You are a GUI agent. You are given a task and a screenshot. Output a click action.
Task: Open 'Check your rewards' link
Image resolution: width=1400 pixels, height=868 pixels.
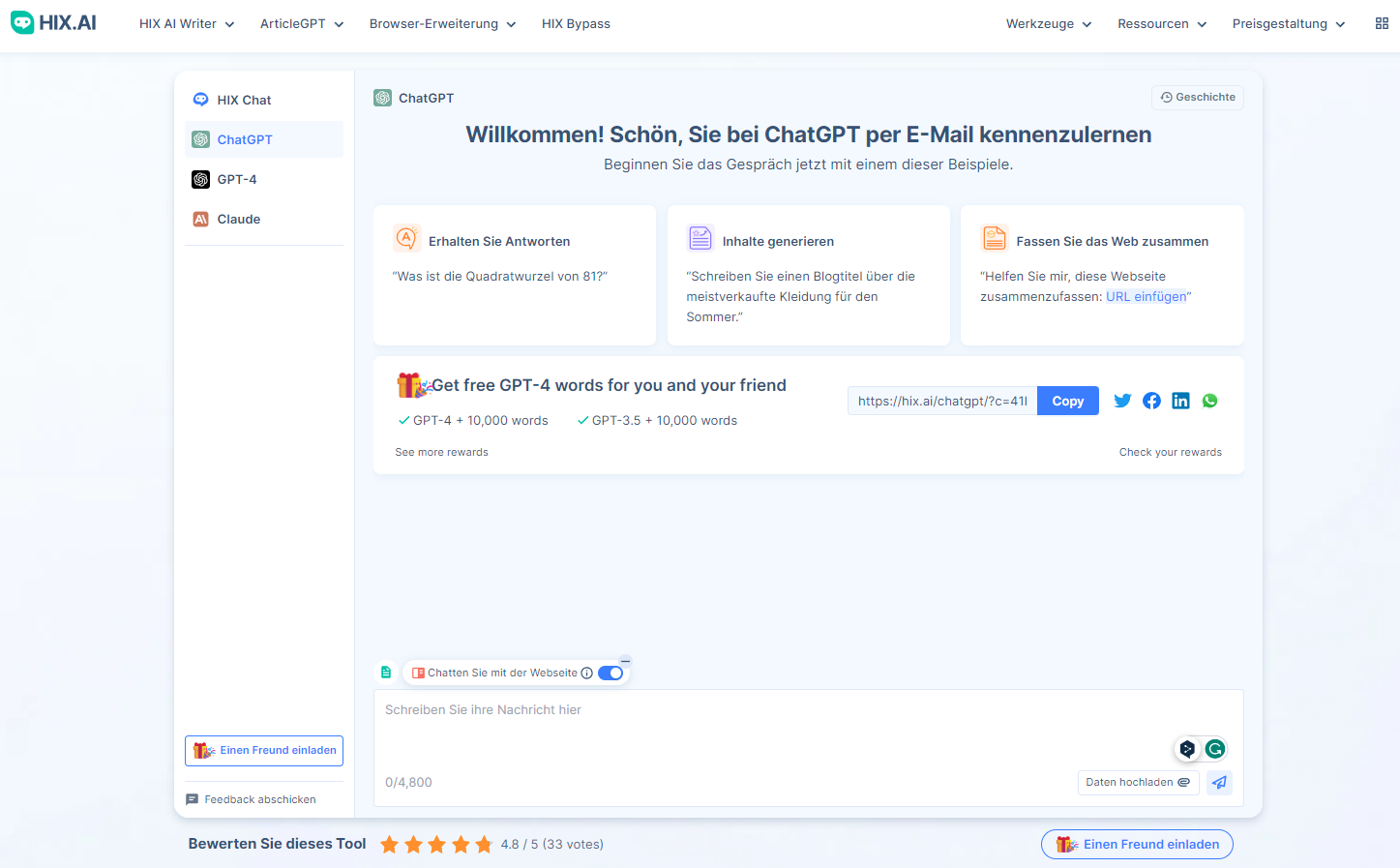(x=1171, y=452)
